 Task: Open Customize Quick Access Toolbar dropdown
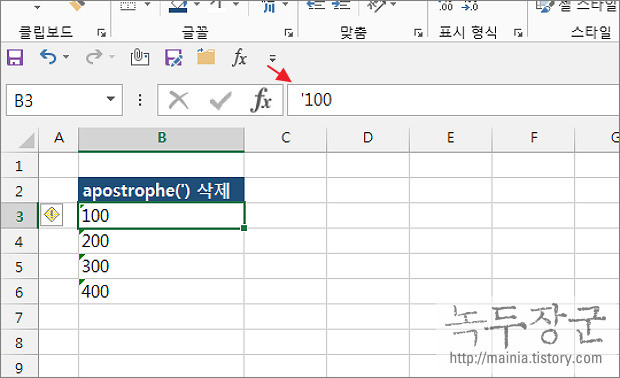(x=272, y=59)
